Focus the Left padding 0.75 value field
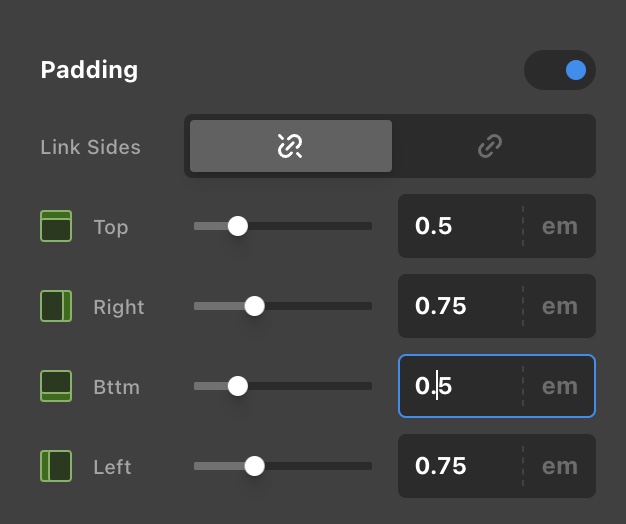Viewport: 626px width, 524px height. point(460,466)
